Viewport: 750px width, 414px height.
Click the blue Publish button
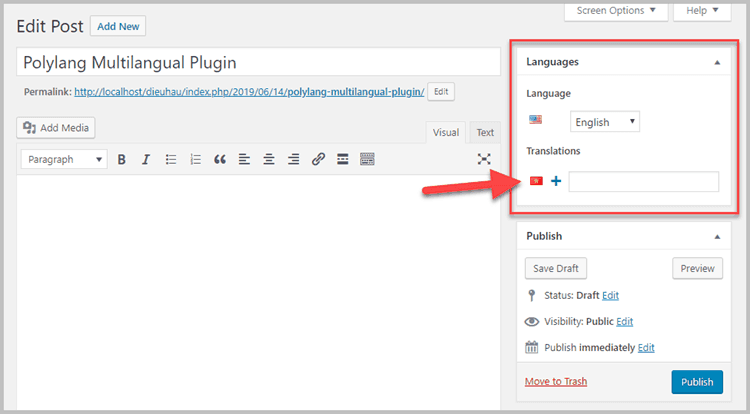pos(697,382)
